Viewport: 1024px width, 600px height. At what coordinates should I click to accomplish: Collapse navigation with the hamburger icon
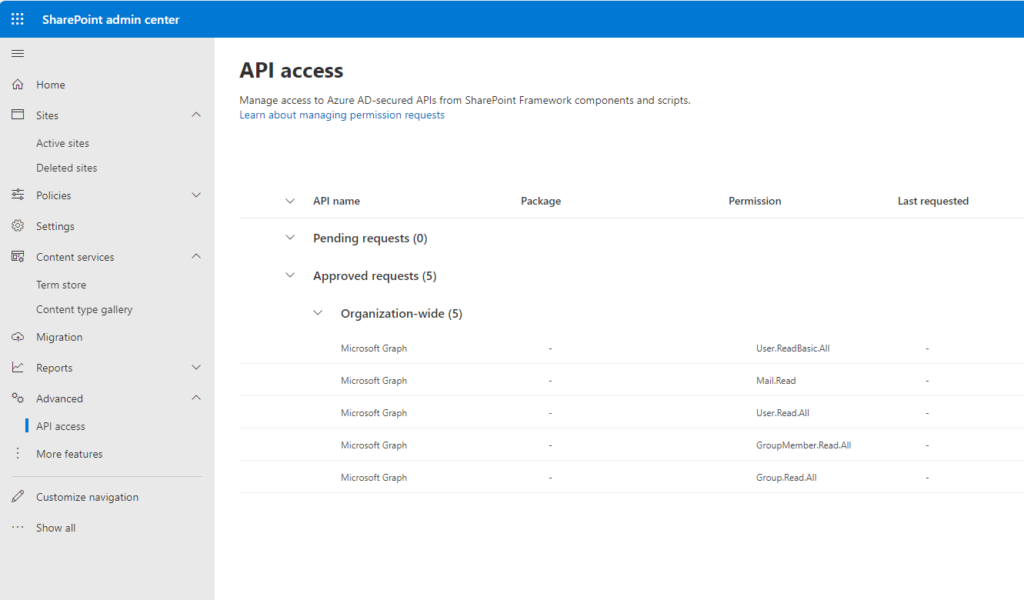17,53
